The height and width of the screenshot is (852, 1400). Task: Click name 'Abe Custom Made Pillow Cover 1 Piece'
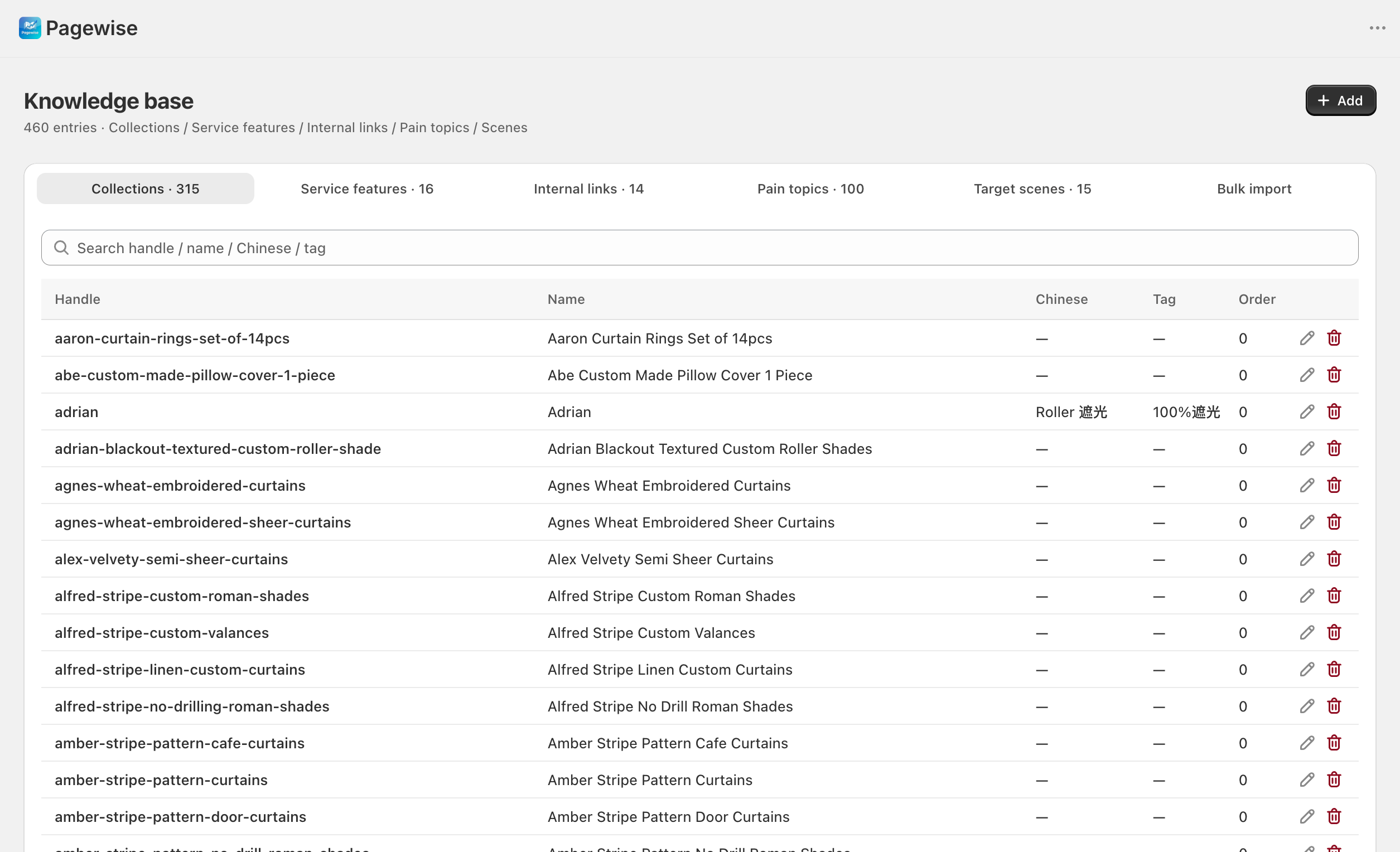pos(680,375)
